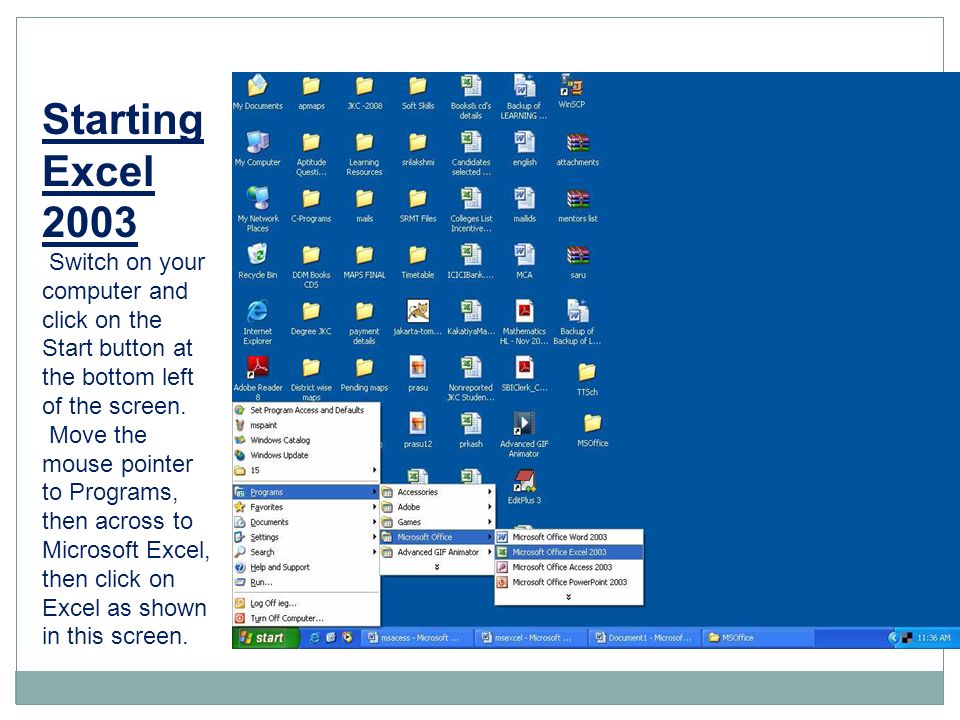Select Log Off in the Start menu
The image size is (960, 720).
coord(306,603)
